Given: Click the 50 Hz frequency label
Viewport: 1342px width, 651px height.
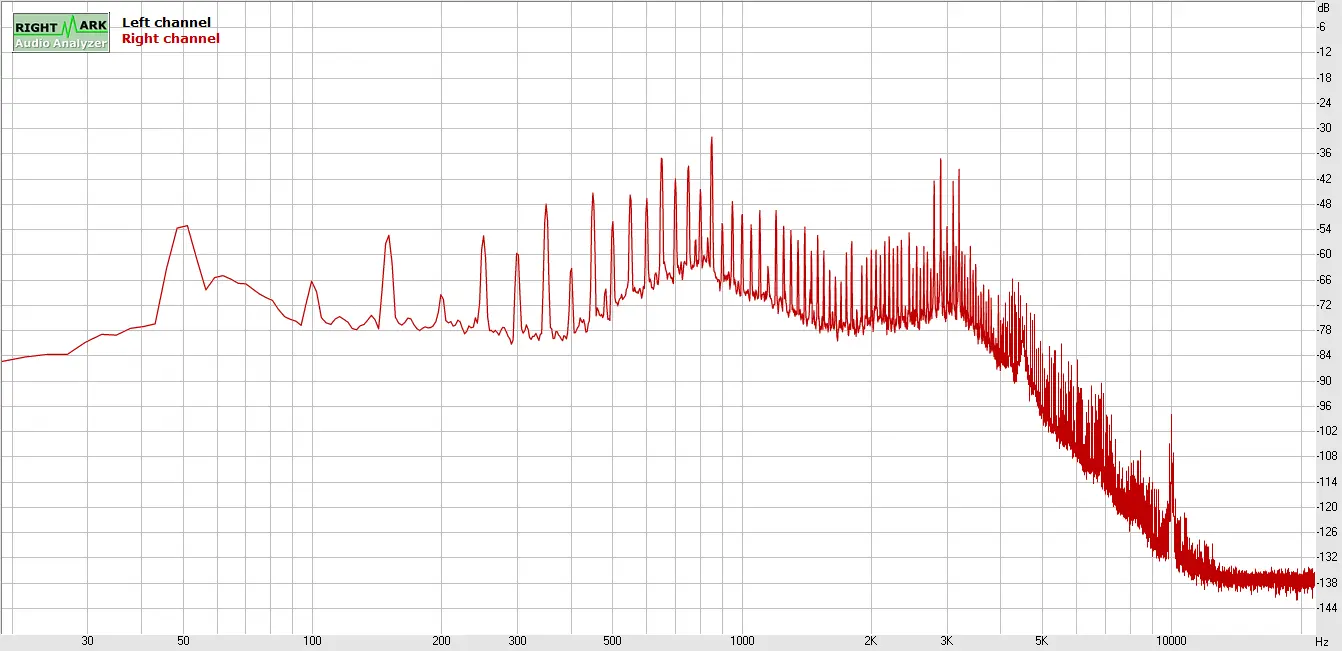Looking at the screenshot, I should tap(183, 642).
